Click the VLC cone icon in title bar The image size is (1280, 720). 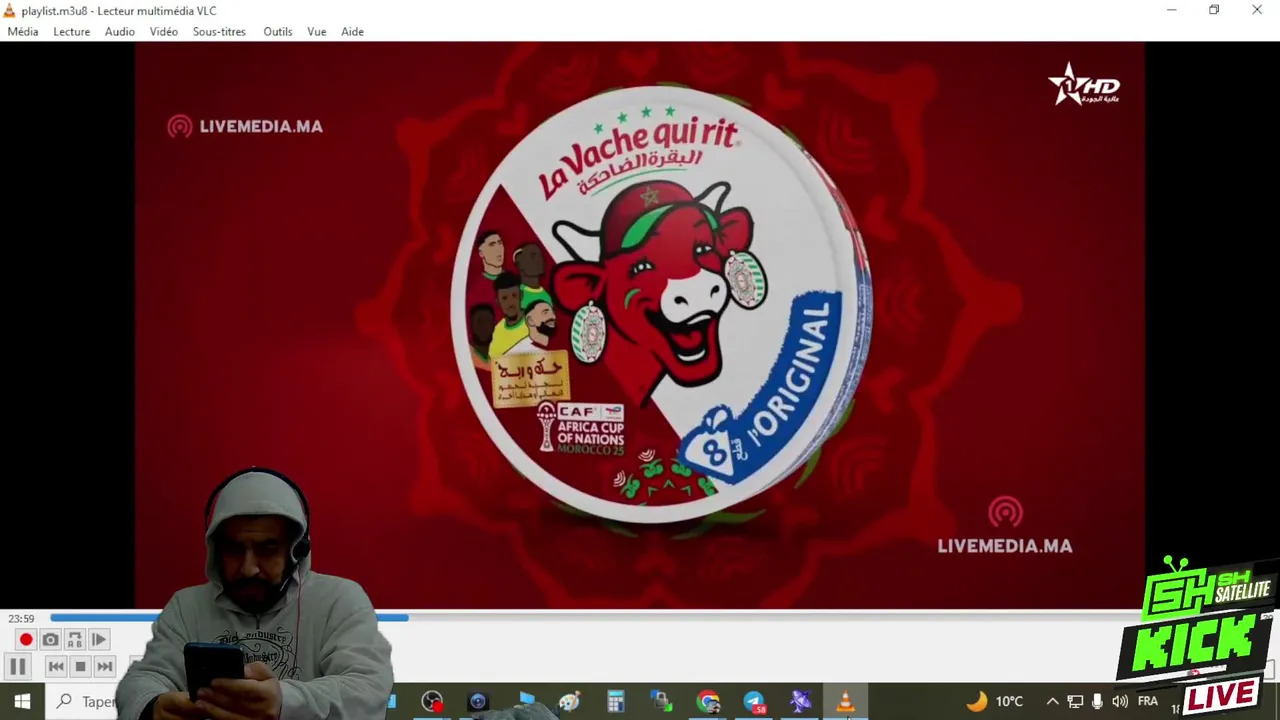[10, 11]
